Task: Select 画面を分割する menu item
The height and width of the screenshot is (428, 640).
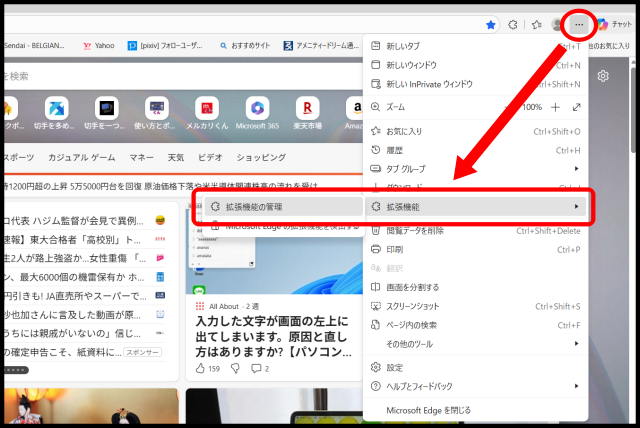Action: coord(476,287)
